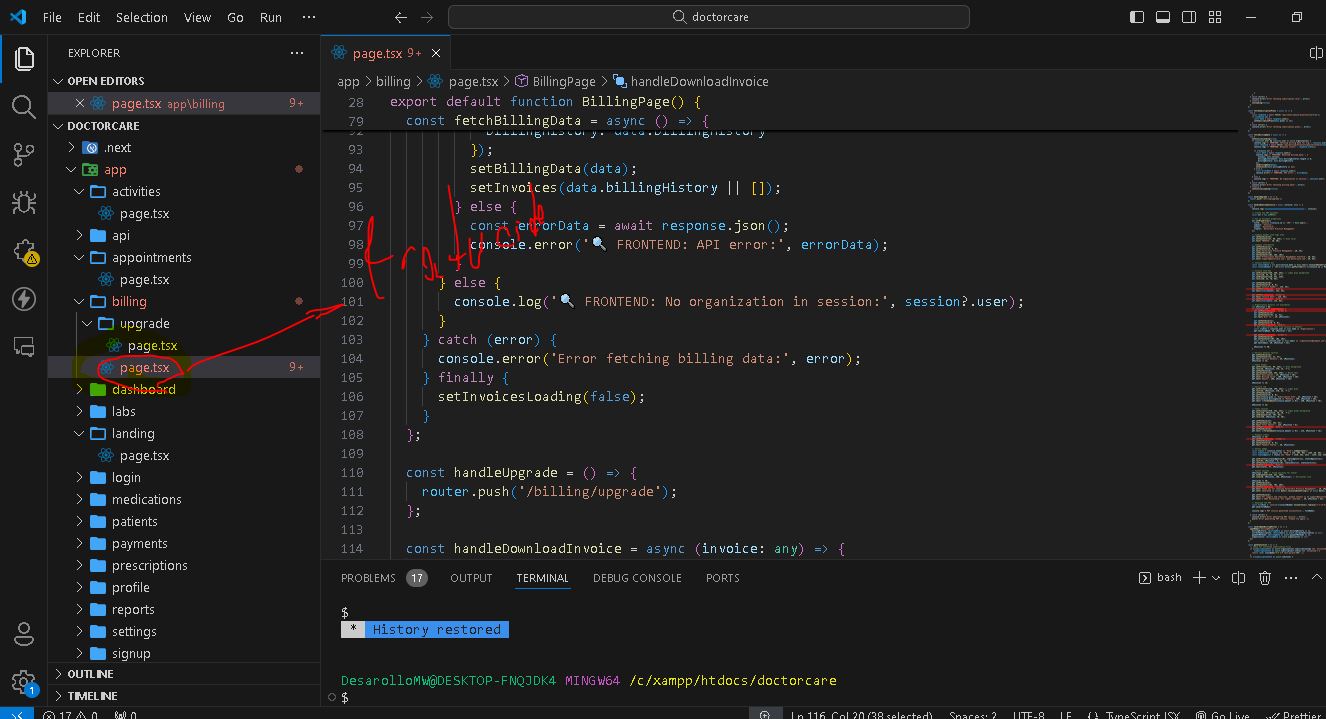Click the Manage gear icon

pyautogui.click(x=24, y=682)
